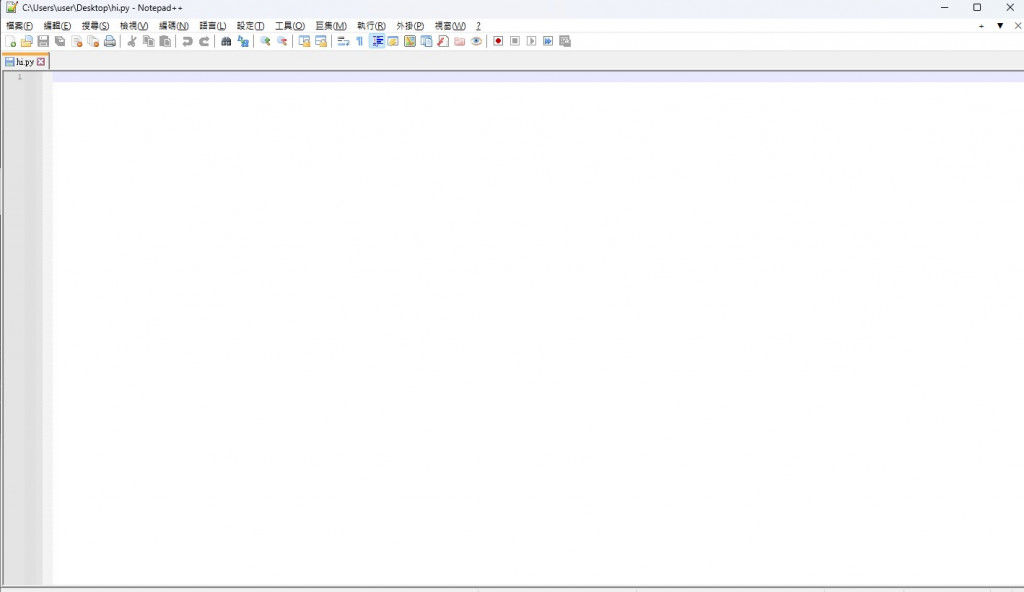Click the Close document toolbar icon
The width and height of the screenshot is (1024, 592).
click(76, 41)
